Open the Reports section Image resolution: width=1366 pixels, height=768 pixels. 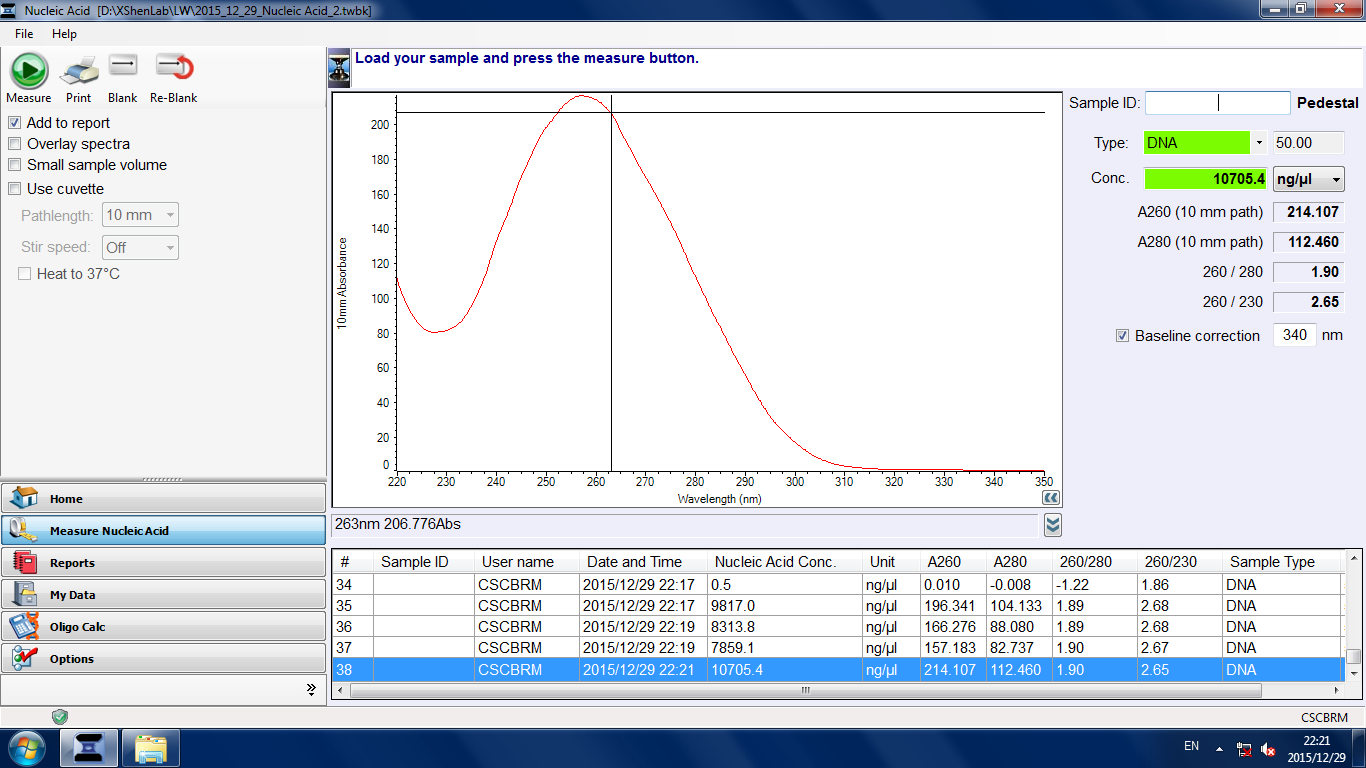tap(164, 563)
